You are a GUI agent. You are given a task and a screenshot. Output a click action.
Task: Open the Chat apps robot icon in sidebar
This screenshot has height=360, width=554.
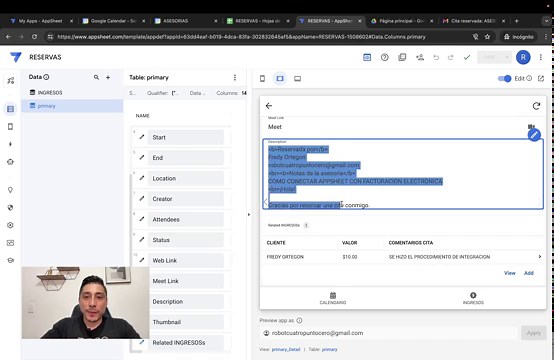[10, 162]
